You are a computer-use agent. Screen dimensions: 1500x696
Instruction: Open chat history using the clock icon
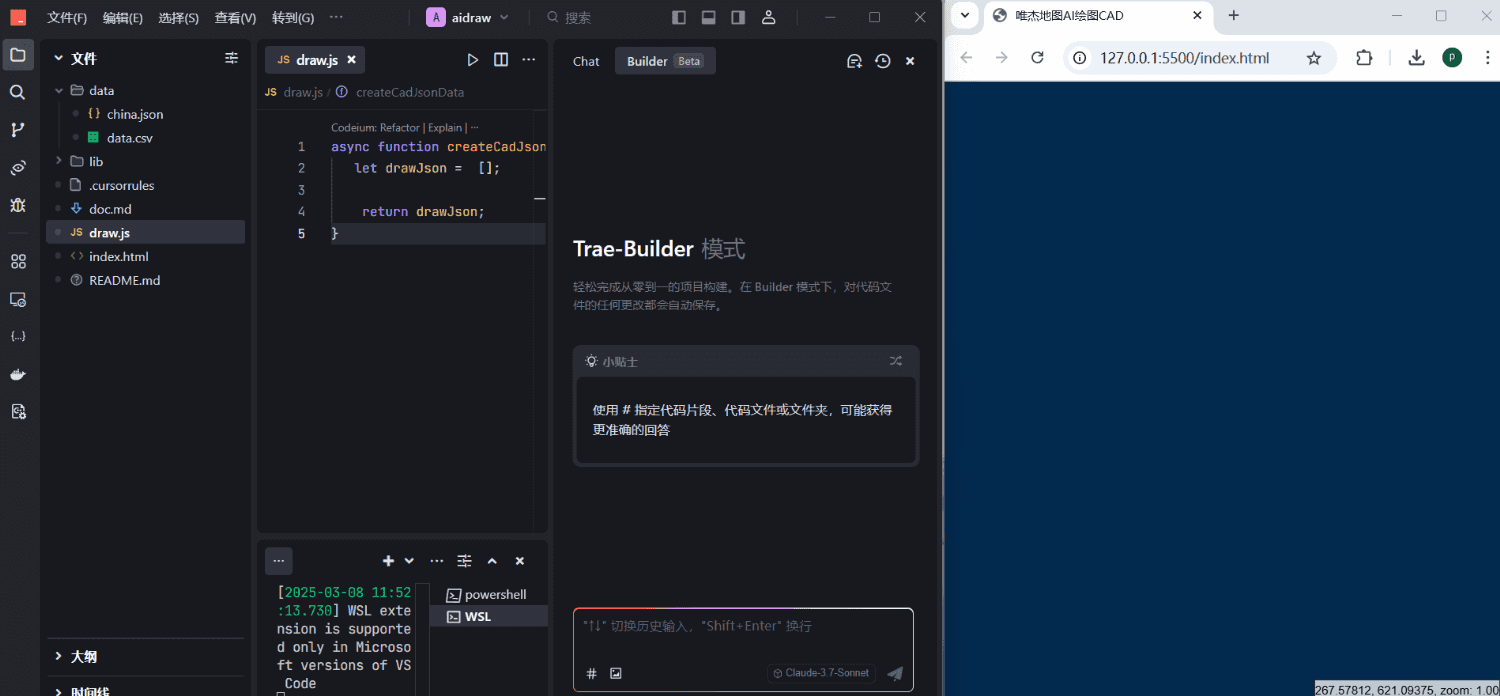882,61
